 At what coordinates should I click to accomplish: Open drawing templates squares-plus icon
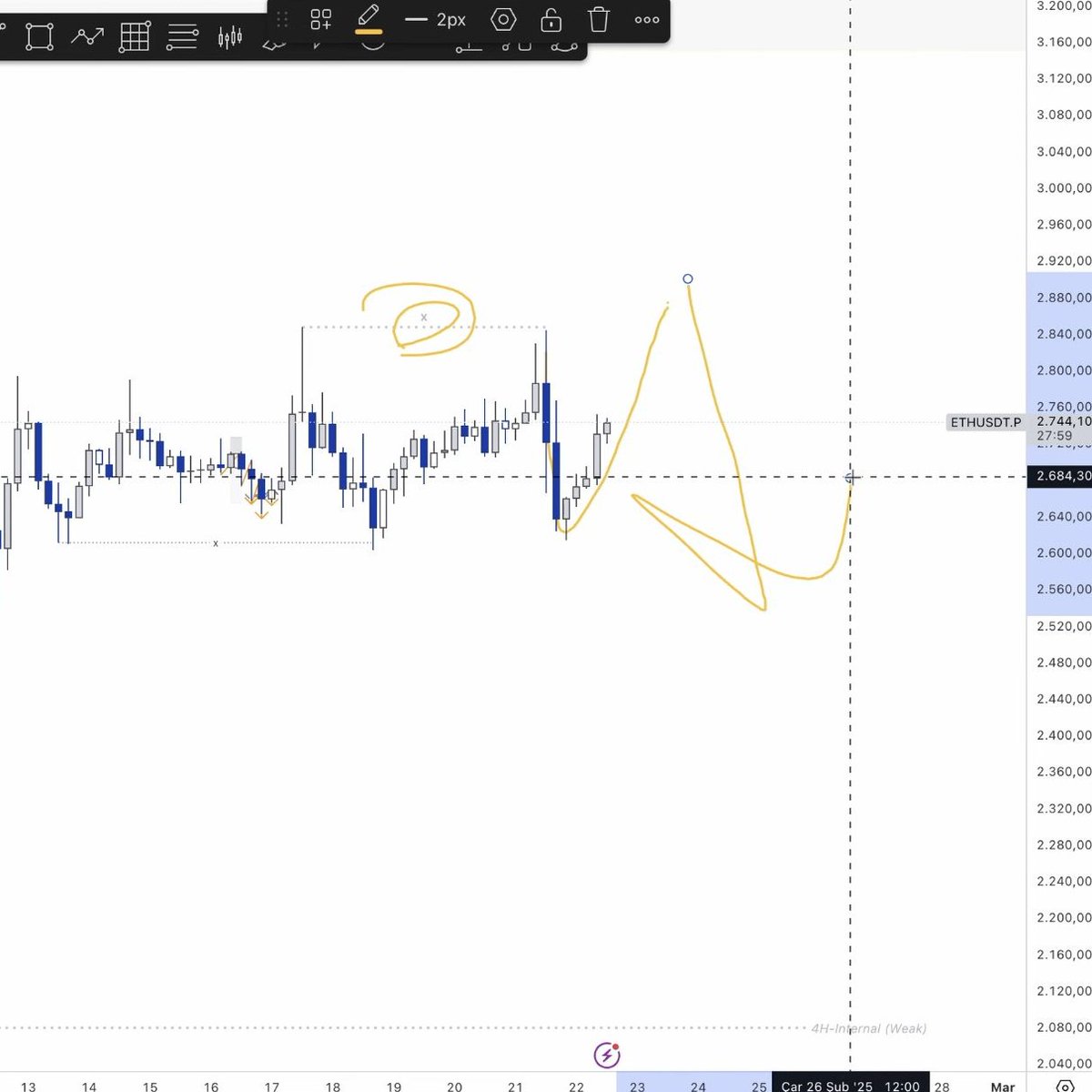(x=320, y=19)
